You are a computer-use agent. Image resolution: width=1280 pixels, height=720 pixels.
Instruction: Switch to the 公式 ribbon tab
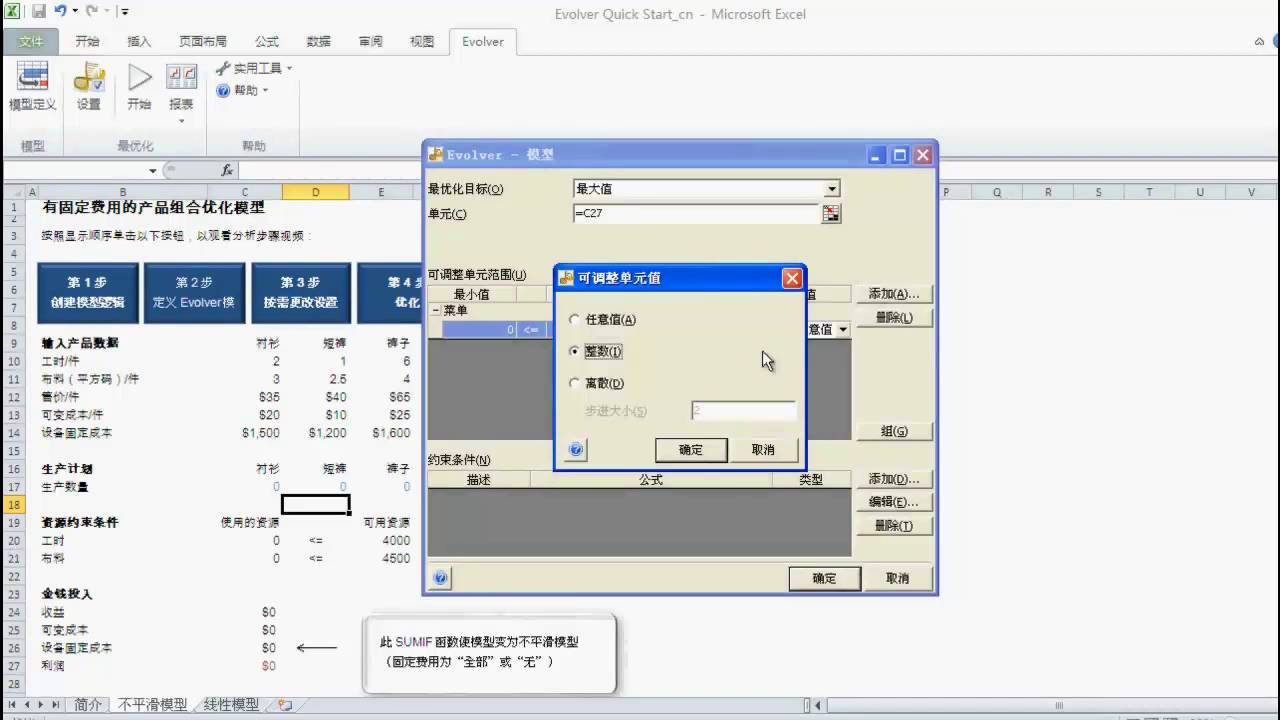coord(267,41)
